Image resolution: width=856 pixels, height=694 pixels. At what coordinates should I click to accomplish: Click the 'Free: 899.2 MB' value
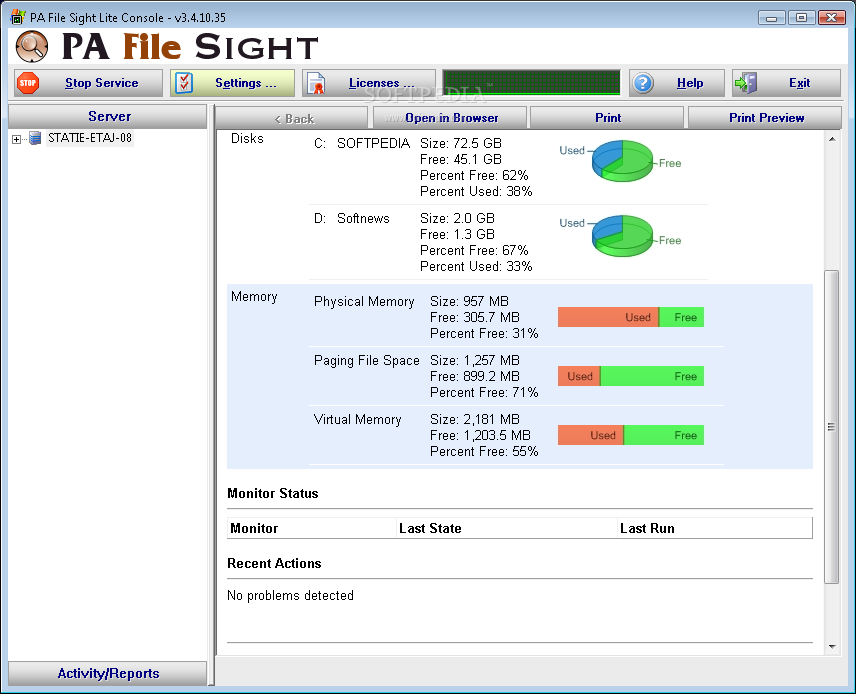click(x=474, y=376)
